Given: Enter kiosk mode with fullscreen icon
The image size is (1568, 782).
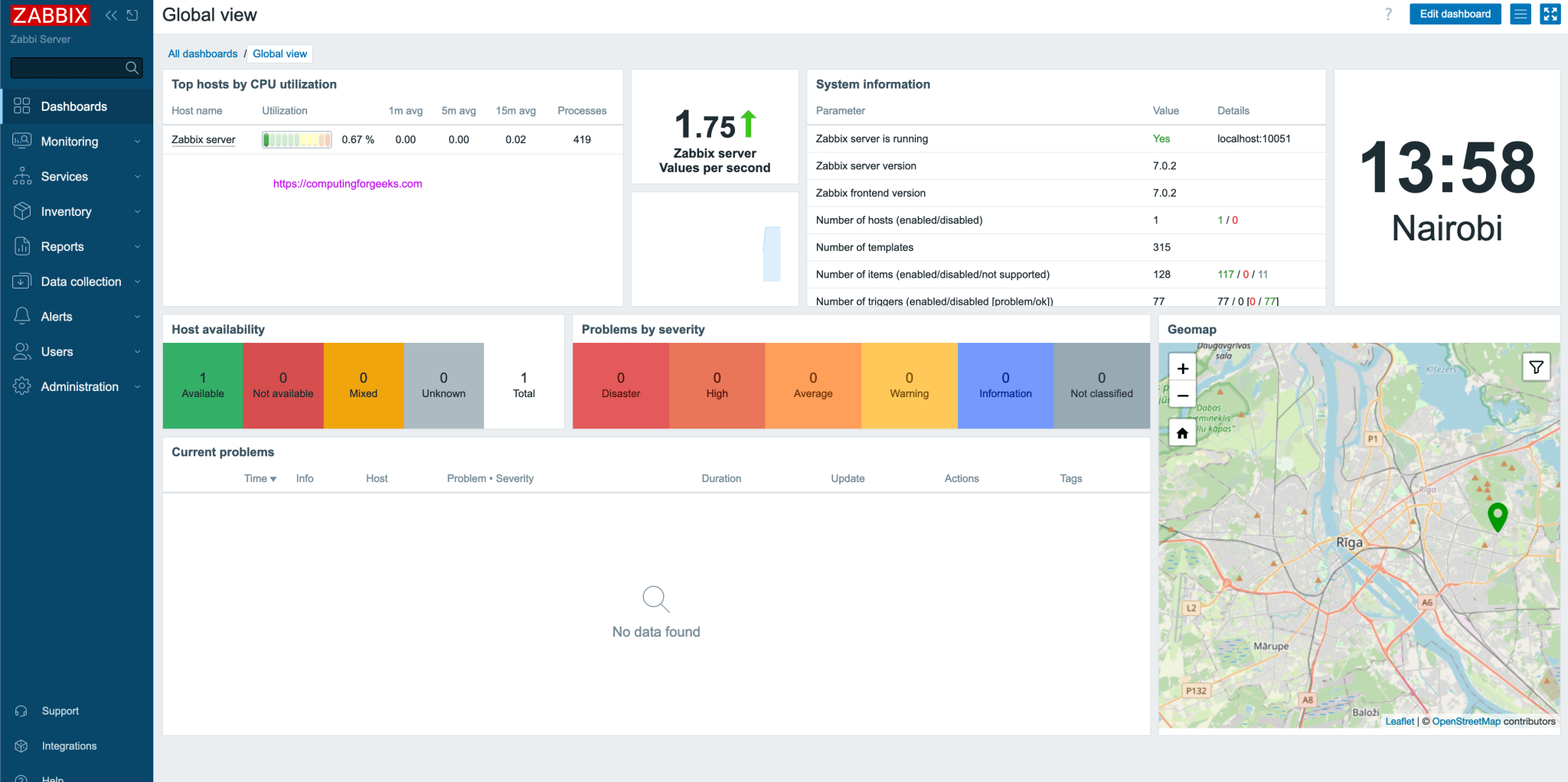Looking at the screenshot, I should (1550, 14).
